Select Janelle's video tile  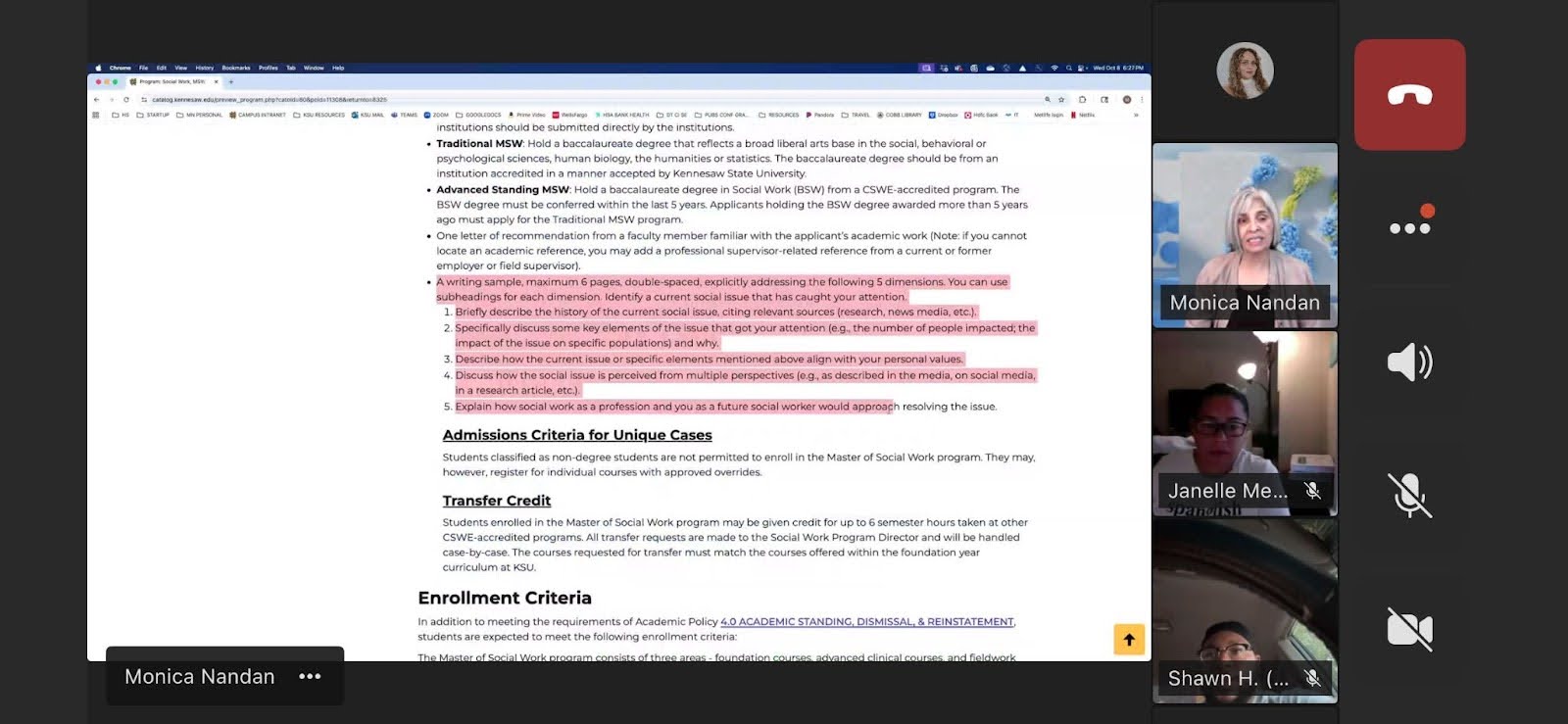pos(1245,423)
